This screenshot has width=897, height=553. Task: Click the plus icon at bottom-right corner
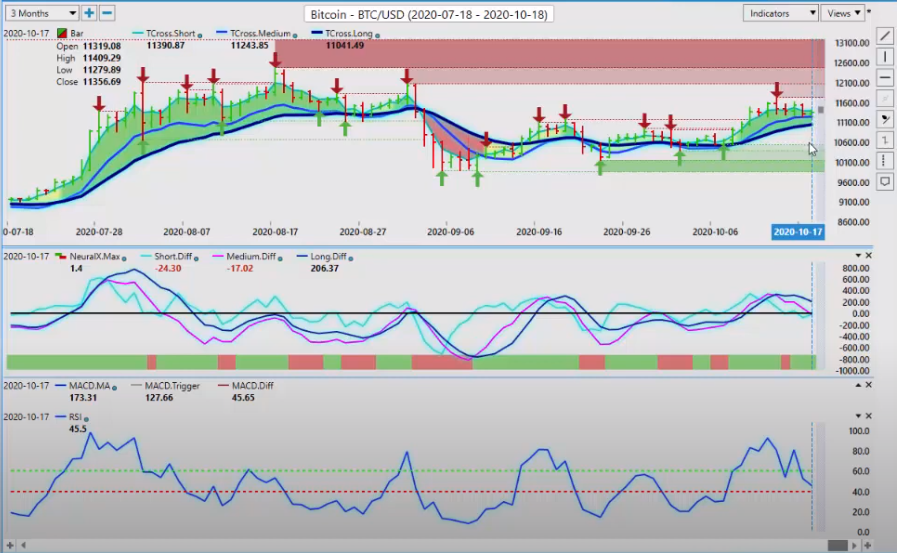pyautogui.click(x=867, y=546)
